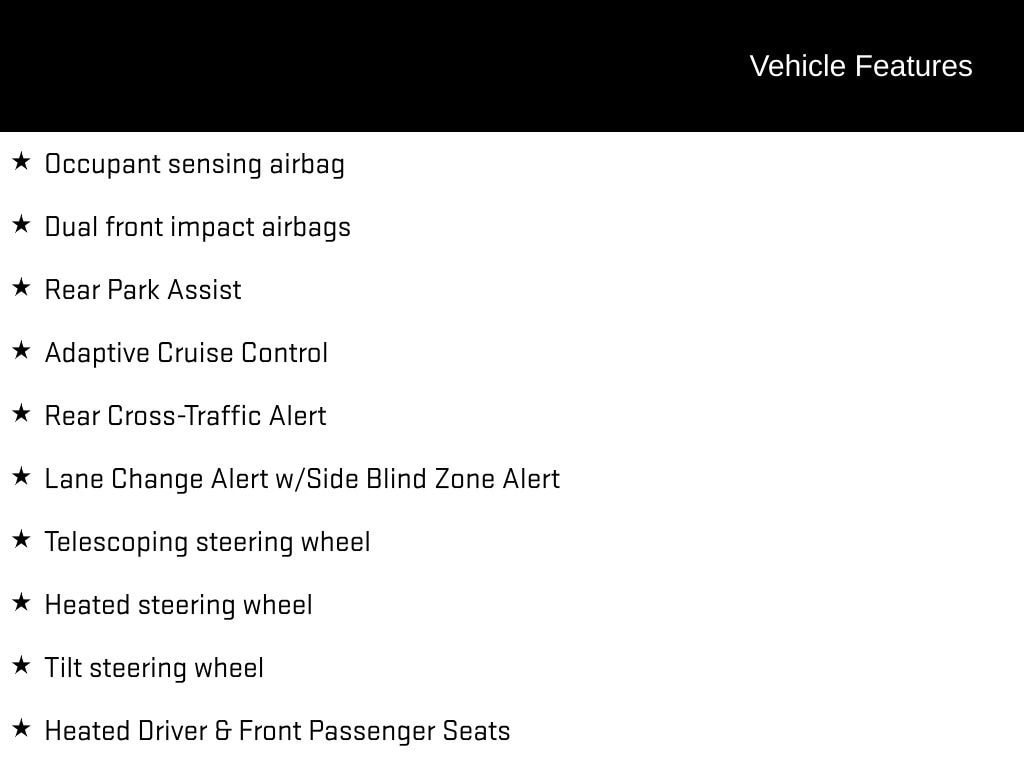Click Heated Driver & Front Passenger Seats text
Viewport: 1024px width, 768px height.
(277, 731)
